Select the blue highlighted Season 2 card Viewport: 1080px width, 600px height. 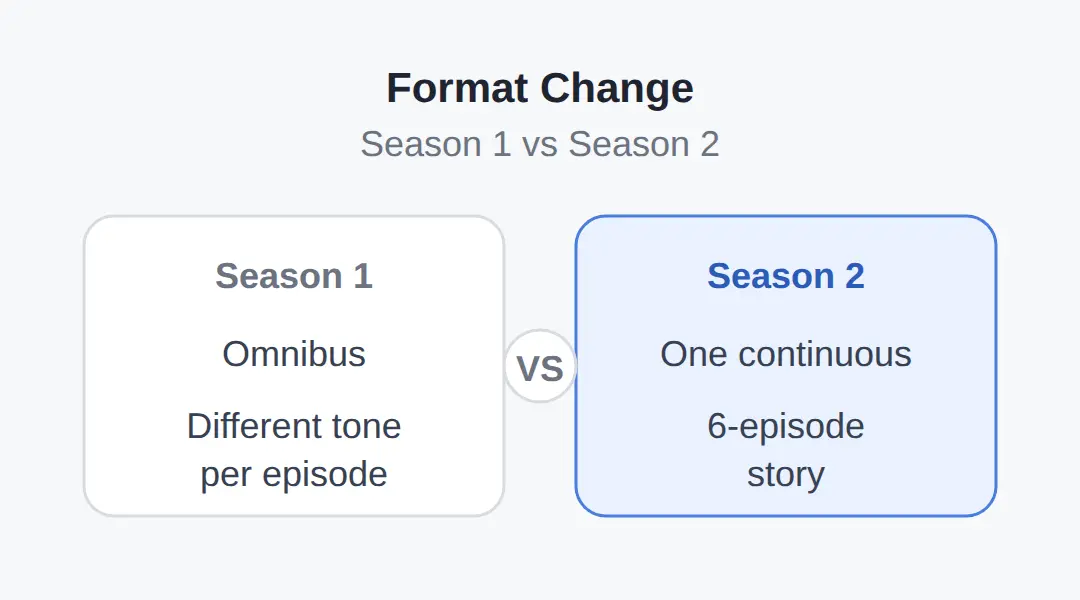pos(786,366)
